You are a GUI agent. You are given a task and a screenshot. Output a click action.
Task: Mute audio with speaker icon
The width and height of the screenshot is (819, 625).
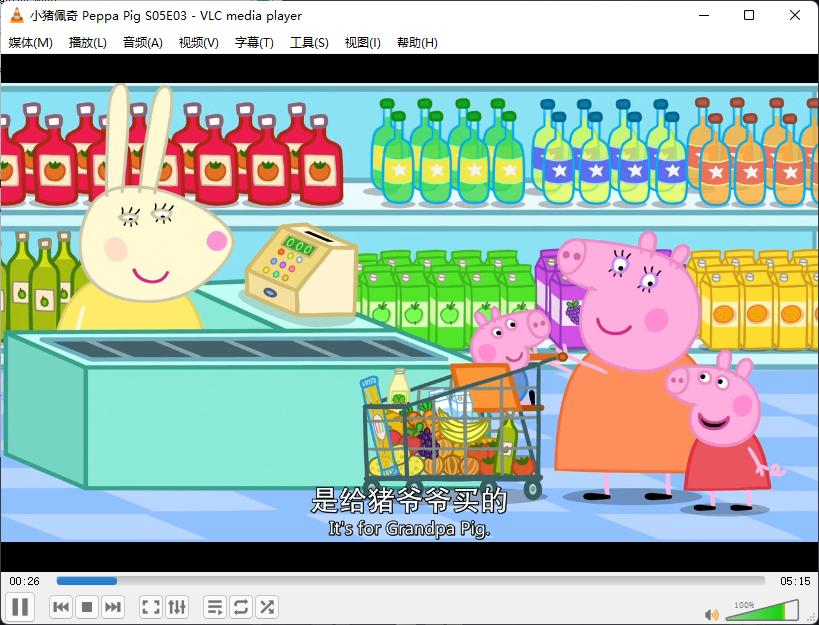712,614
